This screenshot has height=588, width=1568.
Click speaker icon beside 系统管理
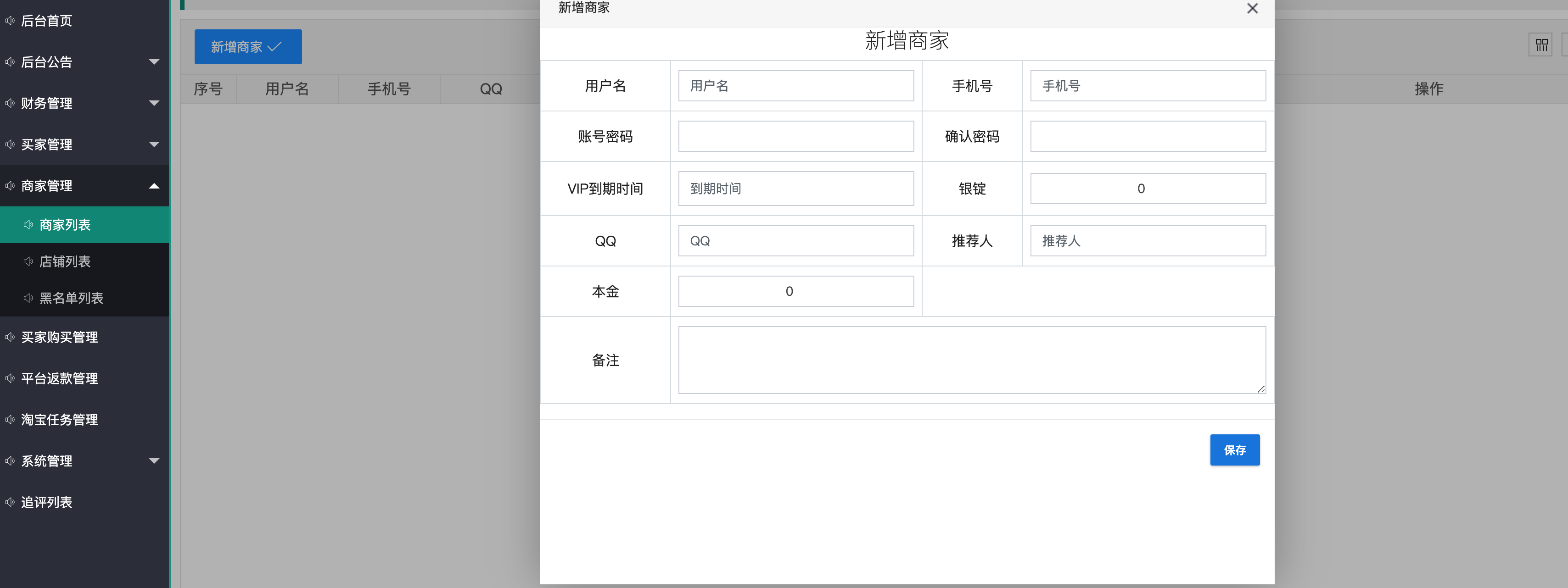coord(11,461)
